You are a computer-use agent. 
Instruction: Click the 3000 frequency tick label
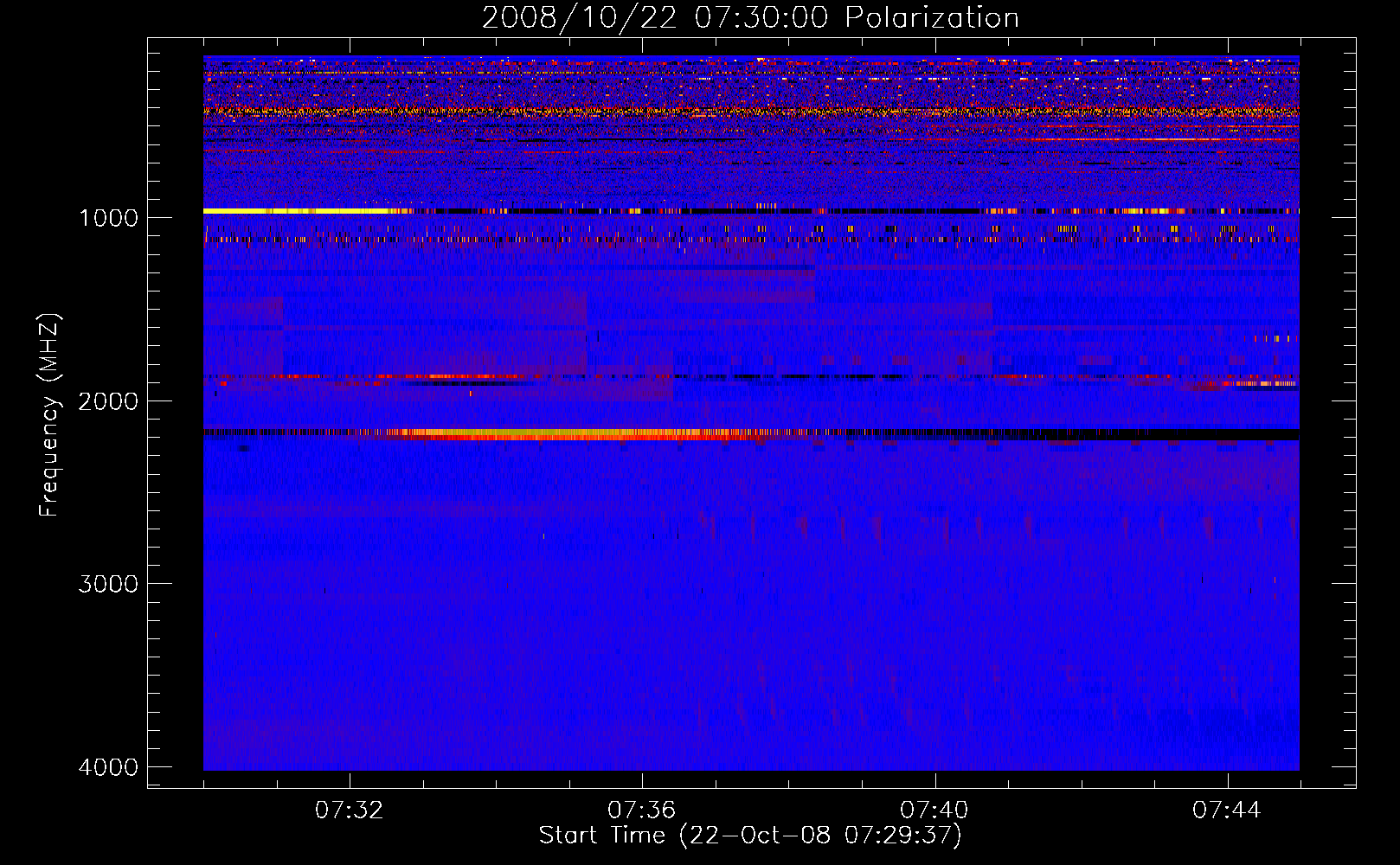tap(108, 584)
